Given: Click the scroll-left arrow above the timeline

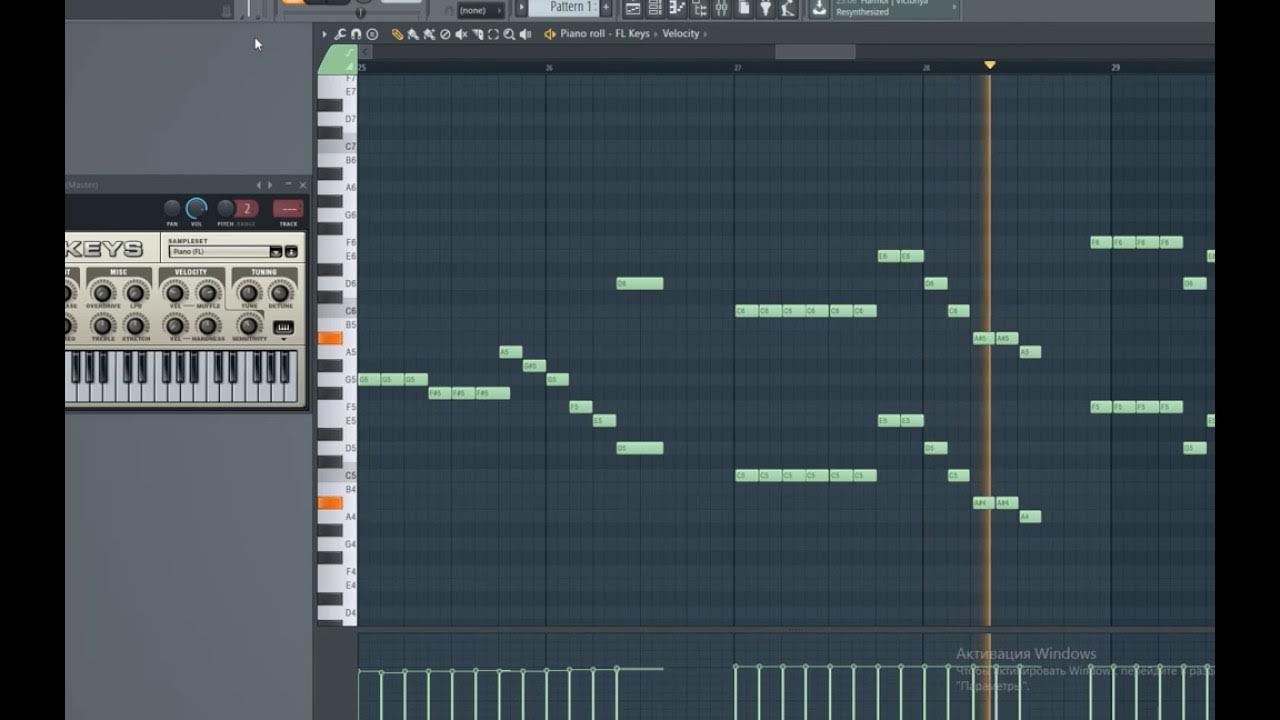Looking at the screenshot, I should 365,52.
